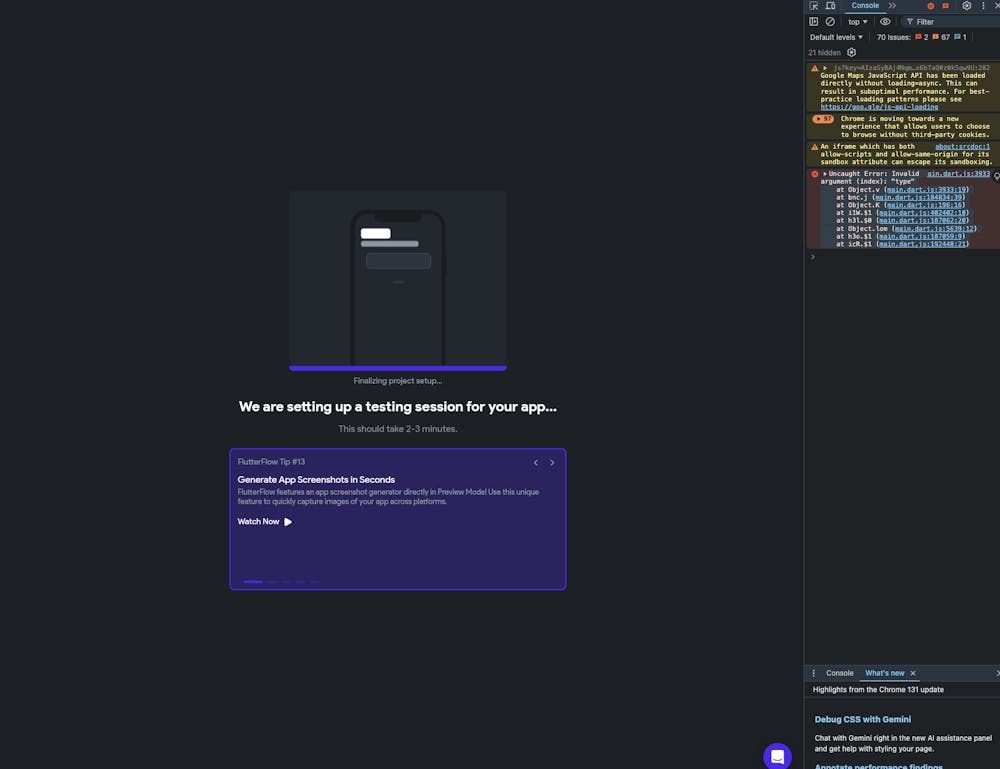Click the red error count icon

(930, 6)
